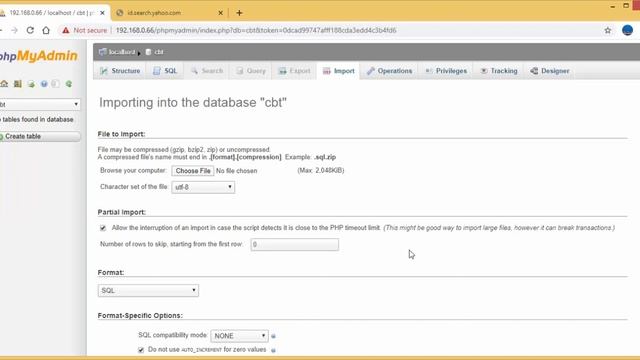Open the Format SQL dropdown
Viewport: 640px width, 360px height.
coord(148,290)
